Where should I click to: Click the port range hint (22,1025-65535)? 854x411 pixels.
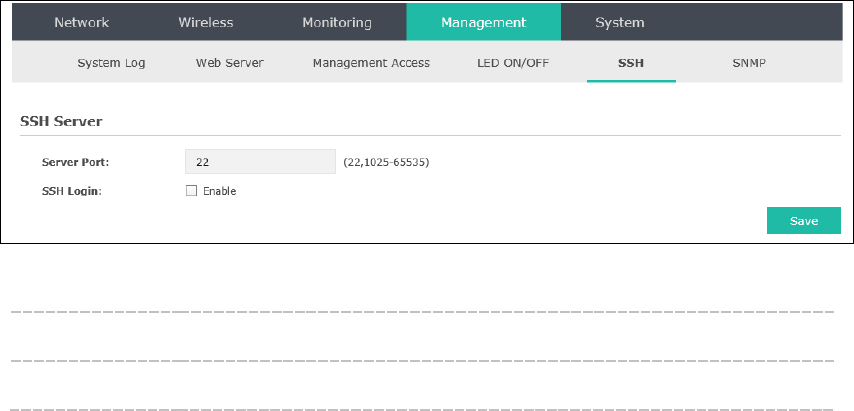pos(386,162)
